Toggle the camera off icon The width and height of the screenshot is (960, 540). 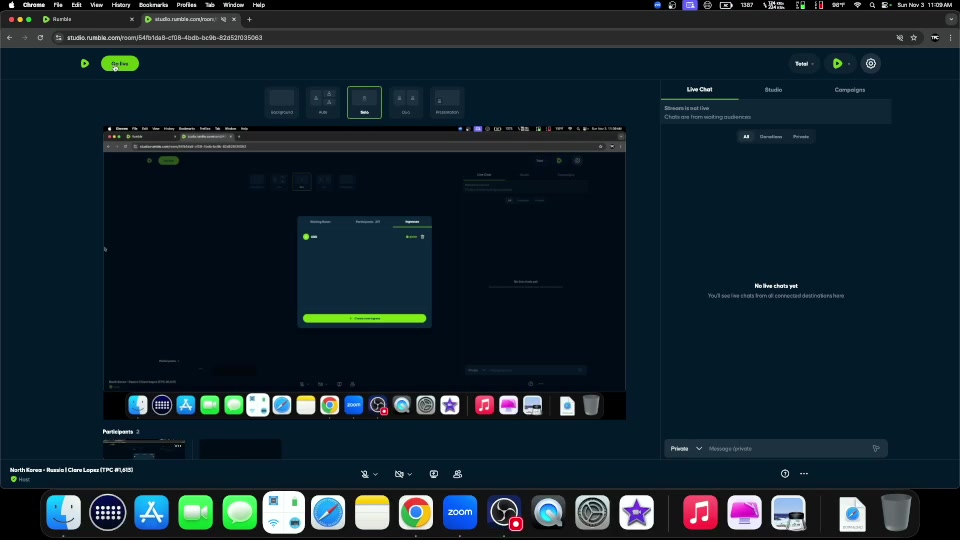(x=399, y=474)
